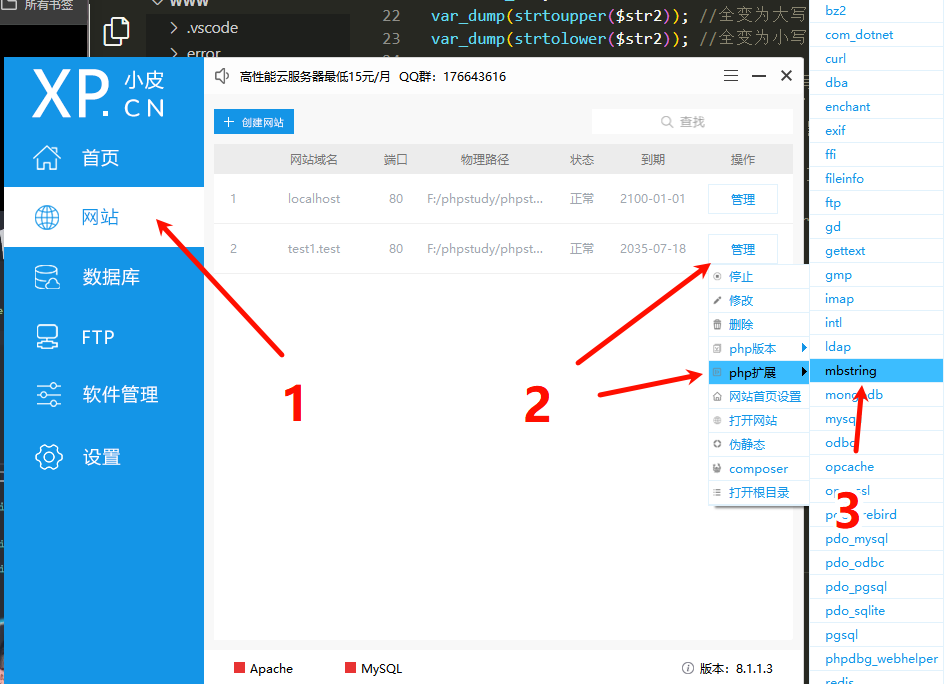Toggle the gmp extension
This screenshot has height=684, width=944.
[x=876, y=275]
